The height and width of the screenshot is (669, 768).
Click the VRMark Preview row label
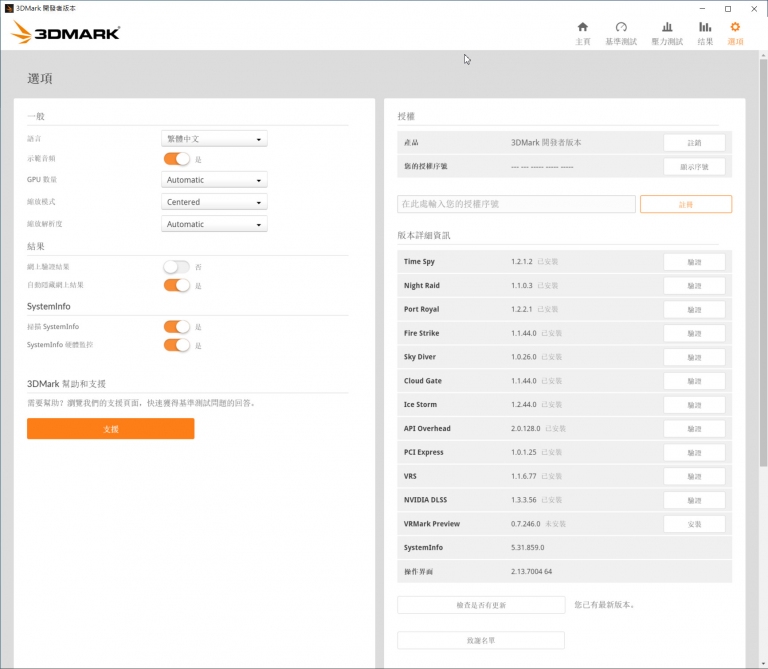pyautogui.click(x=432, y=524)
